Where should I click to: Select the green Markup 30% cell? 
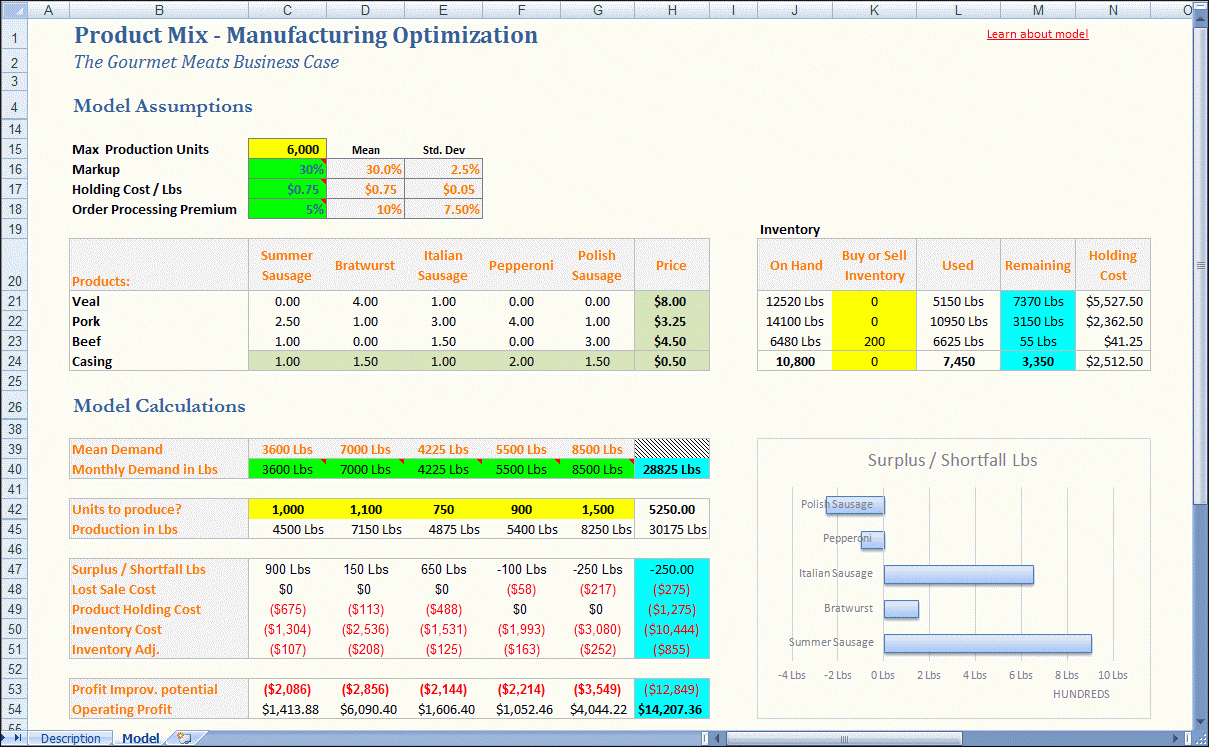click(287, 169)
